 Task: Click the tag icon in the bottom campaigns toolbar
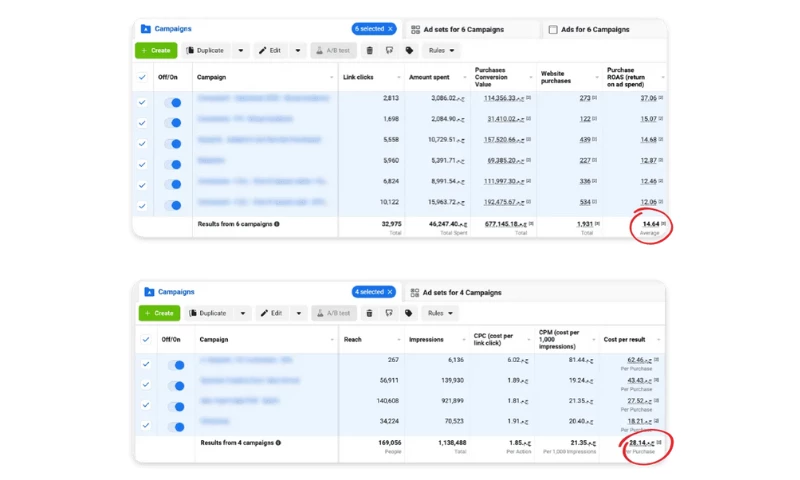point(410,313)
